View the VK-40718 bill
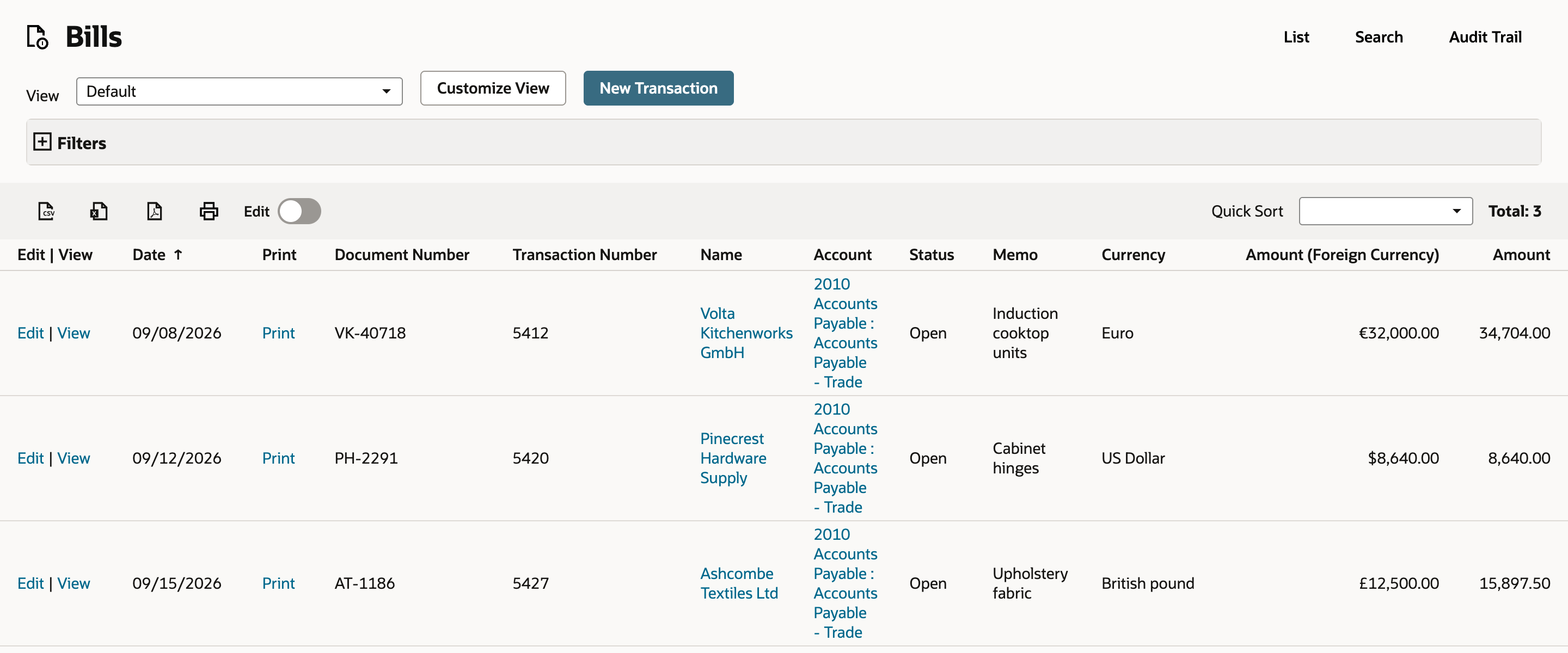 pyautogui.click(x=73, y=333)
